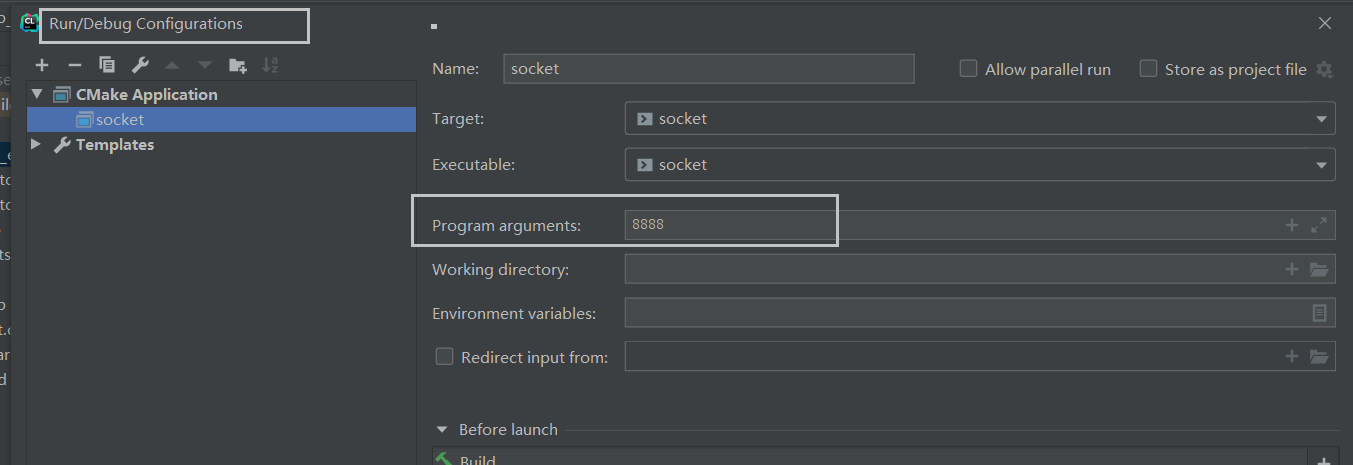This screenshot has width=1353, height=465.
Task: Expand the Templates tree node
Action: pos(37,144)
